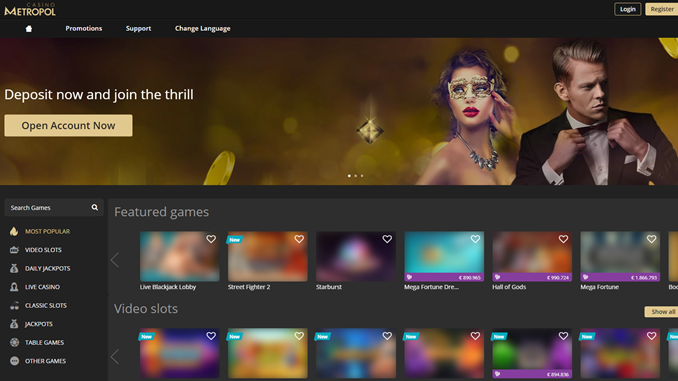Click the Video Slots sidebar icon
Viewport: 678px width, 381px height.
[x=14, y=250]
